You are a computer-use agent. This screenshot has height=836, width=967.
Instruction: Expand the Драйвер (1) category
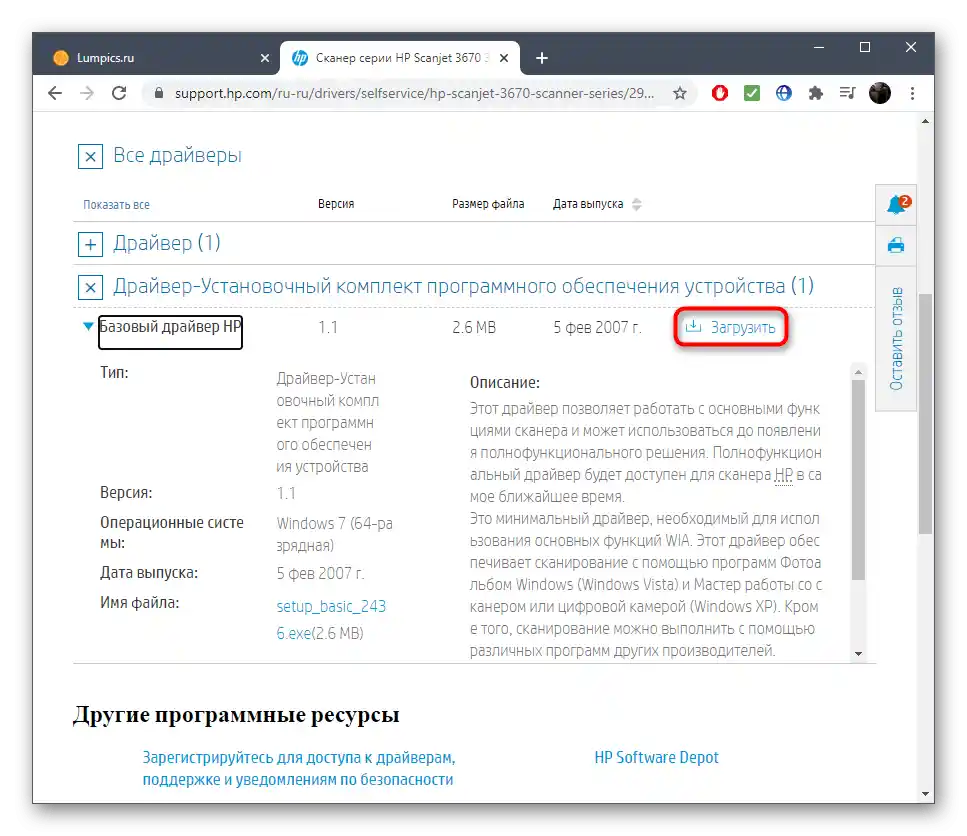90,245
